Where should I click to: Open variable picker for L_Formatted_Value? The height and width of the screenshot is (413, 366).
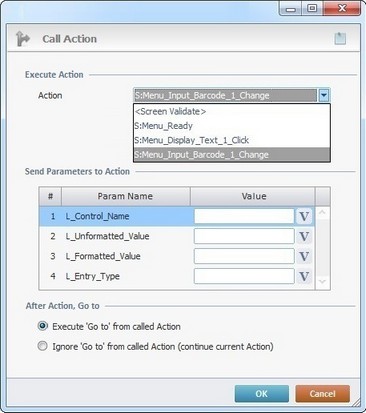pos(304,256)
